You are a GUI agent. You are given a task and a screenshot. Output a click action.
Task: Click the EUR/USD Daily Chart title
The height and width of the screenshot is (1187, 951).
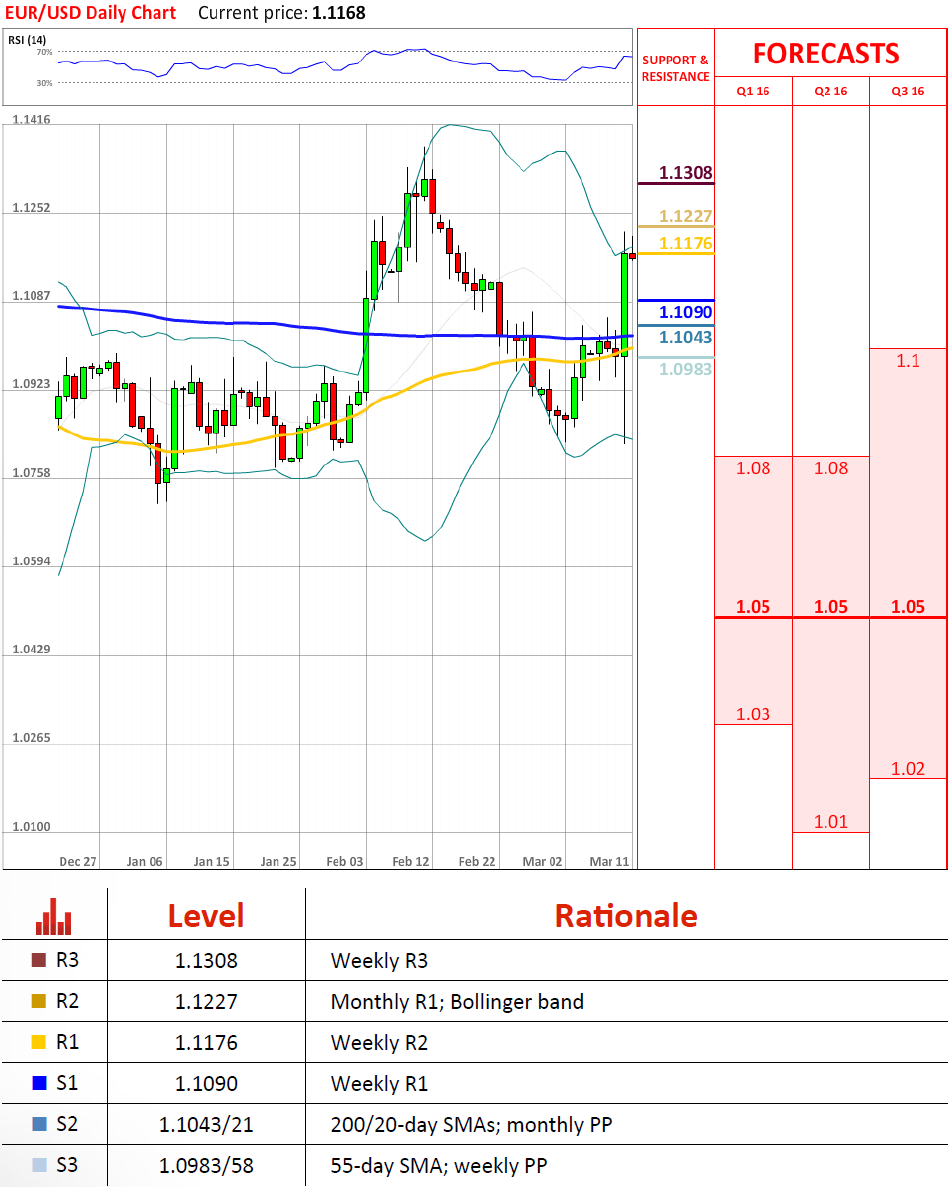coord(90,13)
